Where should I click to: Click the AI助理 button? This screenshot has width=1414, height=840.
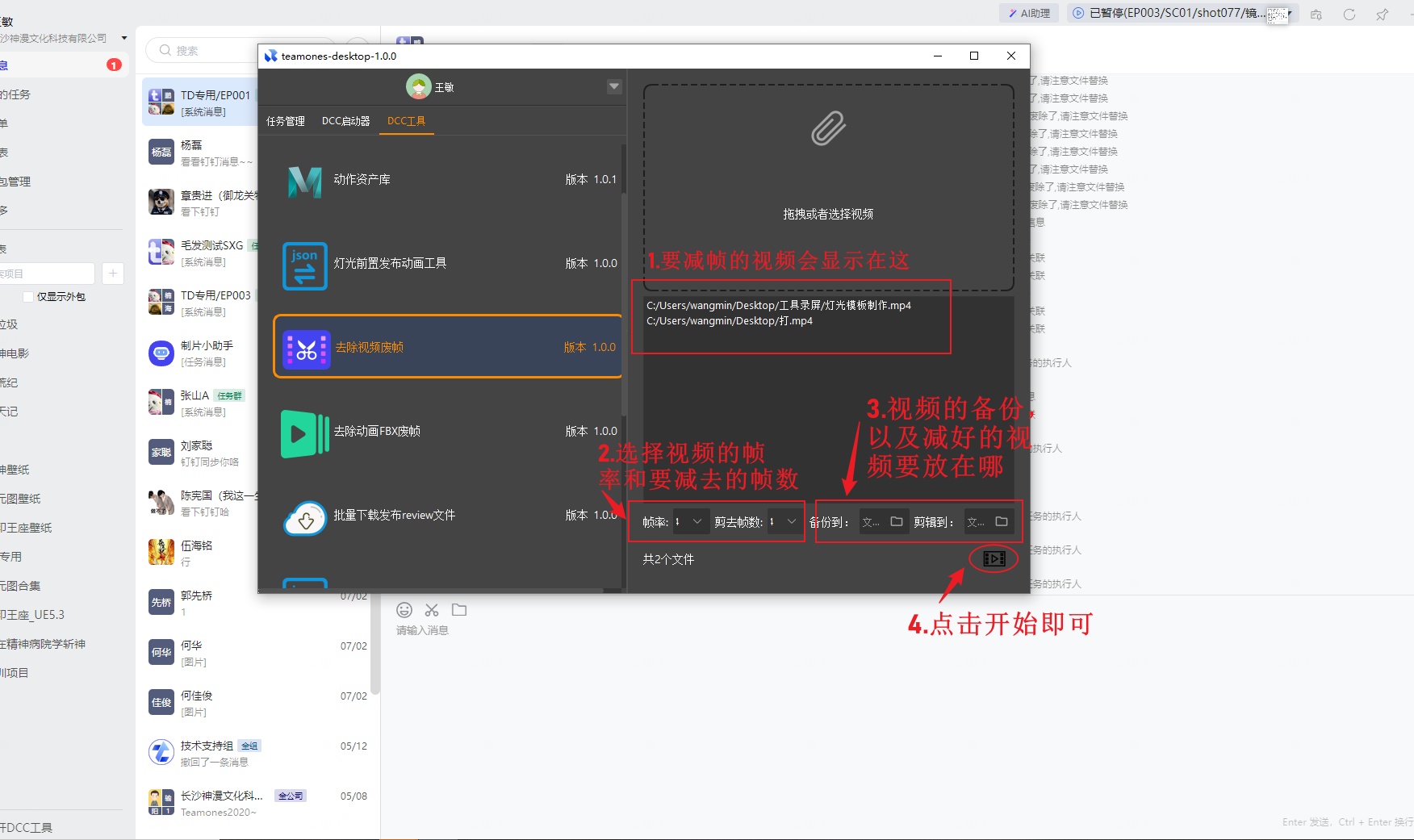1029,13
